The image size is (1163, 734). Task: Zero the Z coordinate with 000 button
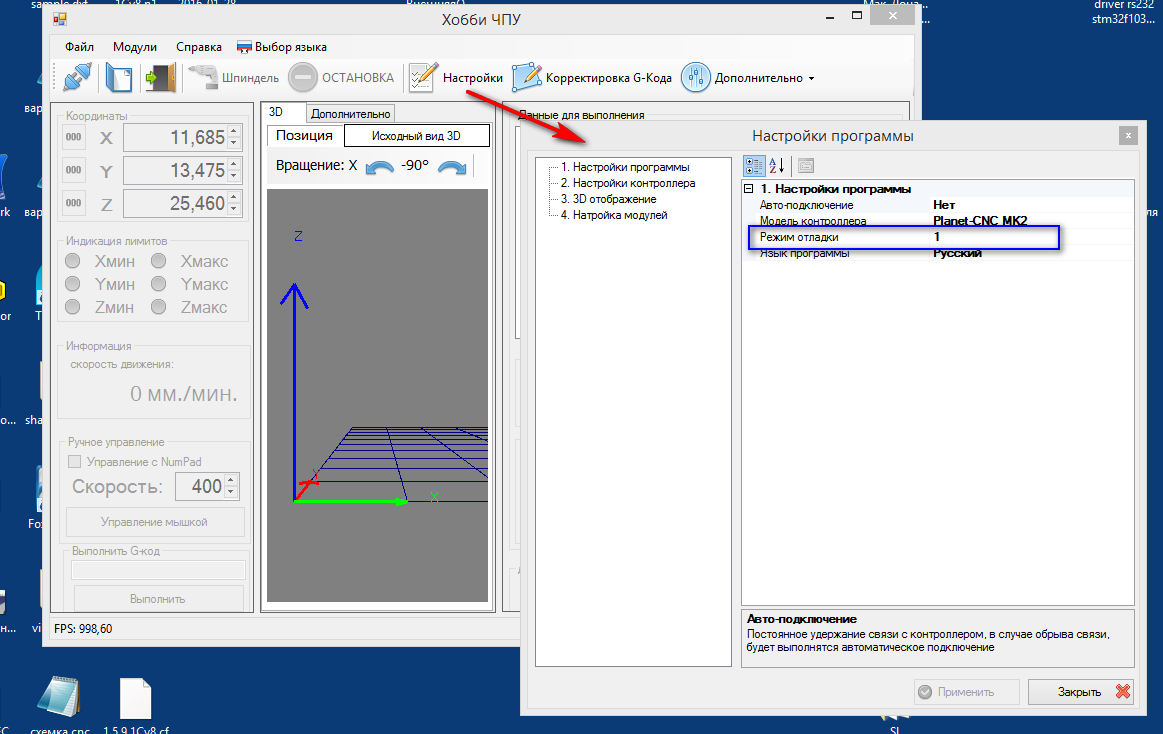(73, 203)
